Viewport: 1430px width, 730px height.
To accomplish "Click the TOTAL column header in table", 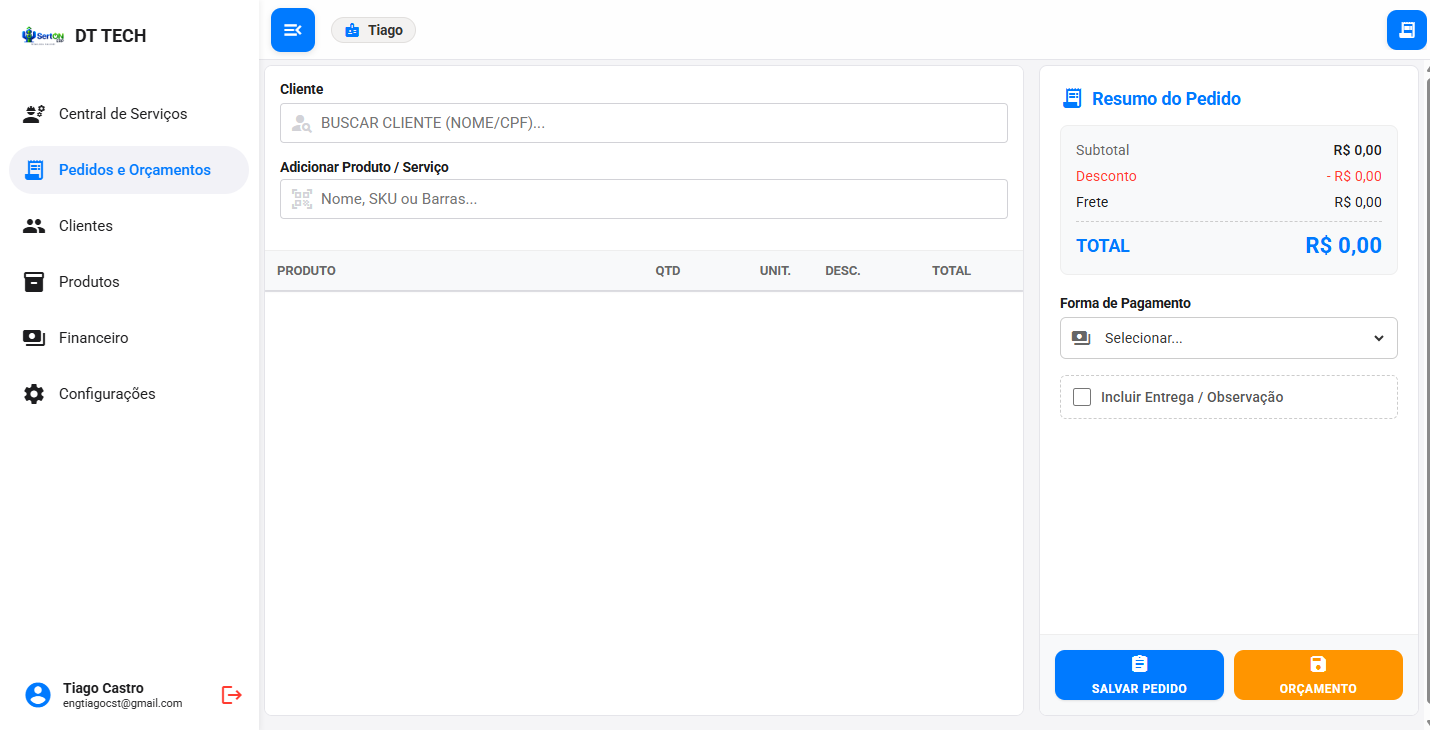I will coord(951,271).
